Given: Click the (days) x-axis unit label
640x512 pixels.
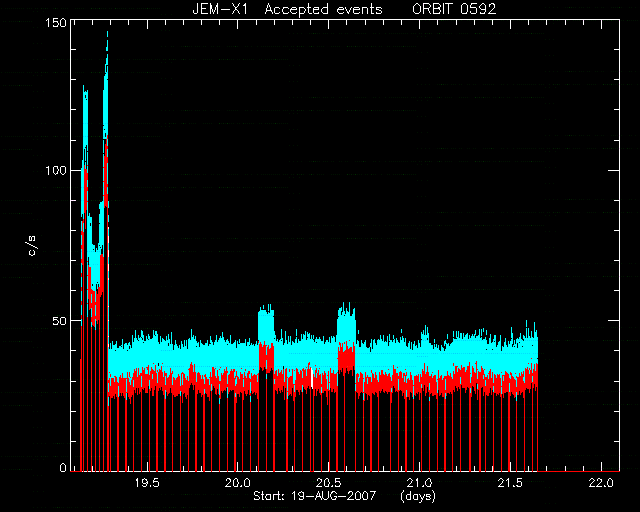Looking at the screenshot, I should (x=418, y=496).
